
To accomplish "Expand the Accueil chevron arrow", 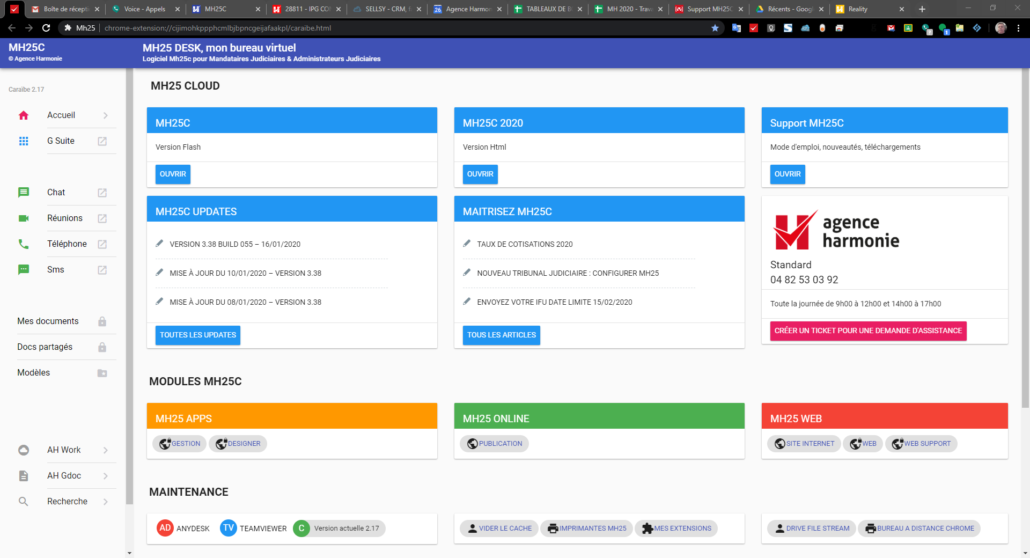I will [x=105, y=115].
